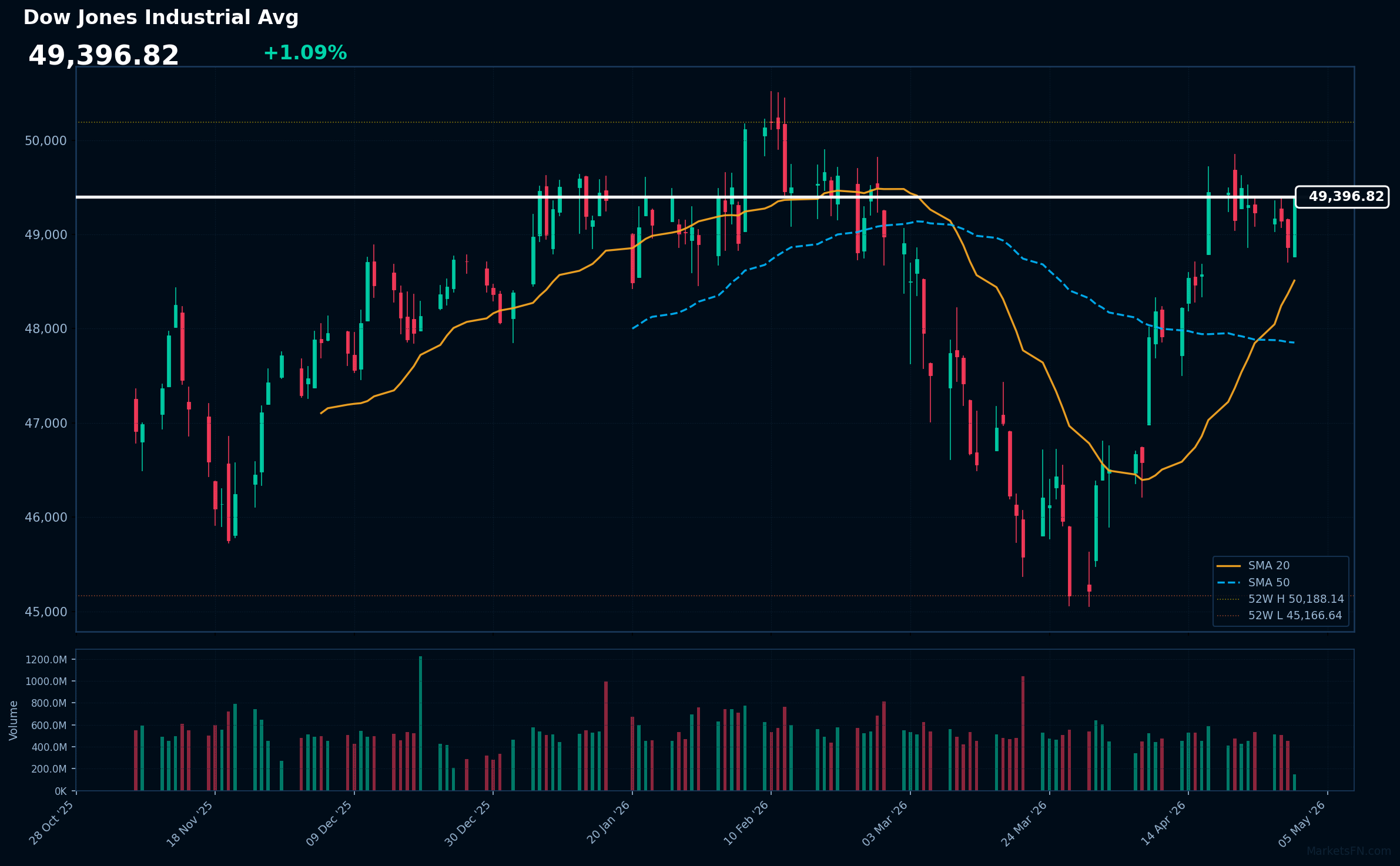
Task: Click the 0K volume axis label
Action: pos(61,791)
